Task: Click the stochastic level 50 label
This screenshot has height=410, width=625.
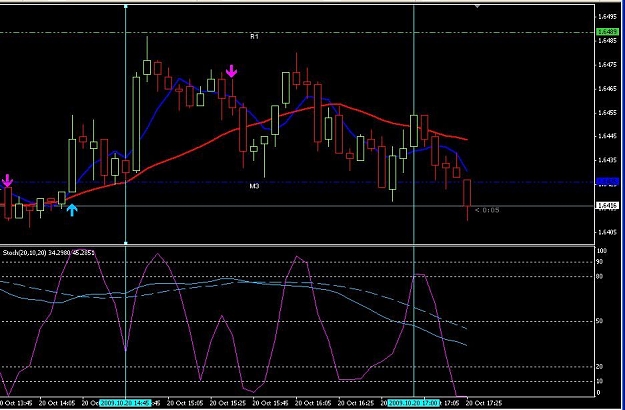Action: coord(600,321)
